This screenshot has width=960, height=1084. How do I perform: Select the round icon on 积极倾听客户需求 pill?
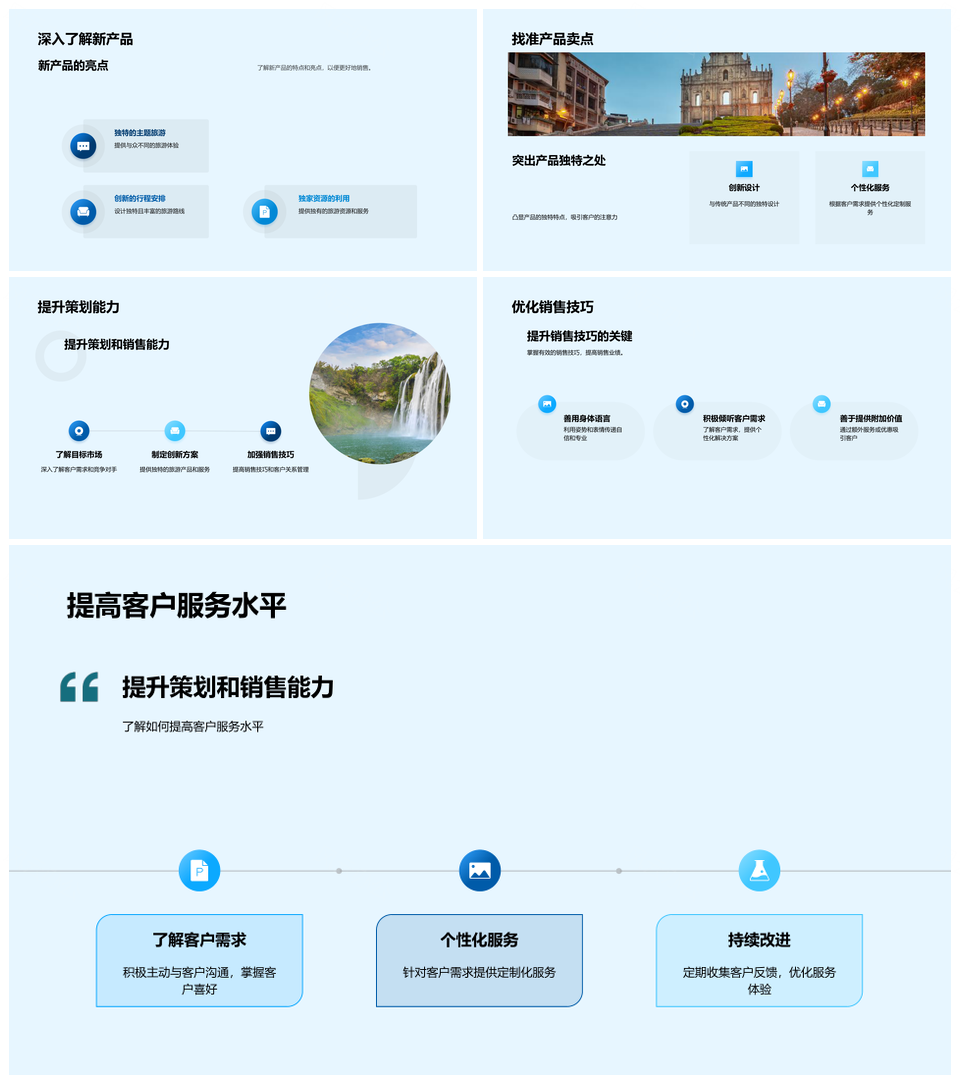pos(685,404)
